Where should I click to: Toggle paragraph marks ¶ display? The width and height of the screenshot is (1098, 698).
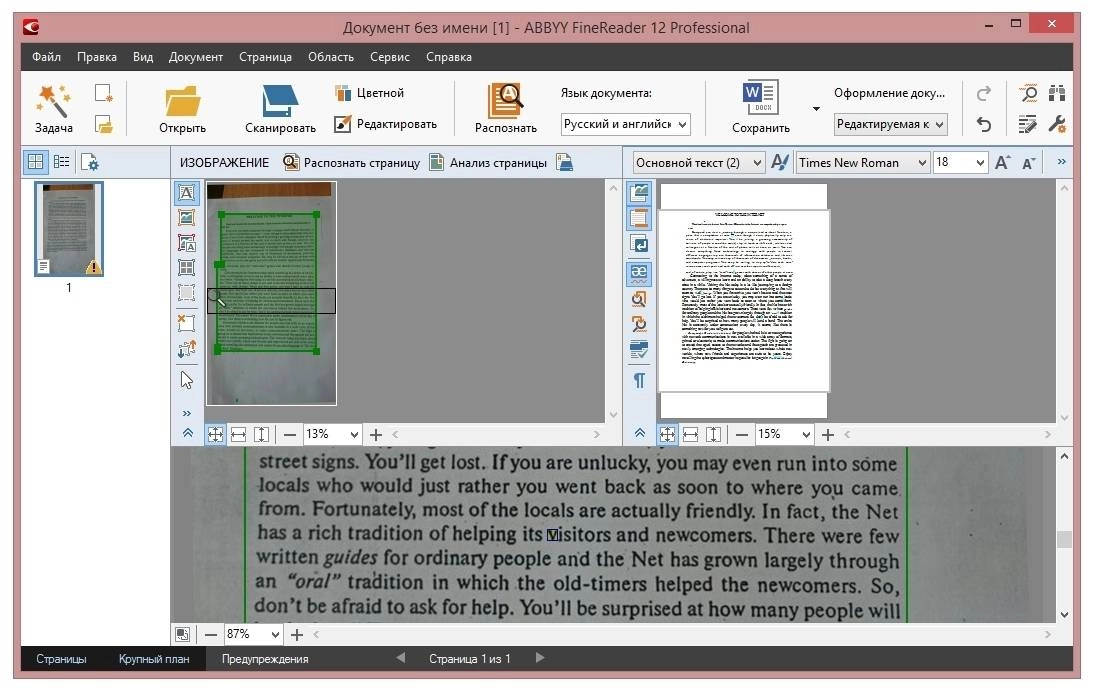click(x=639, y=380)
